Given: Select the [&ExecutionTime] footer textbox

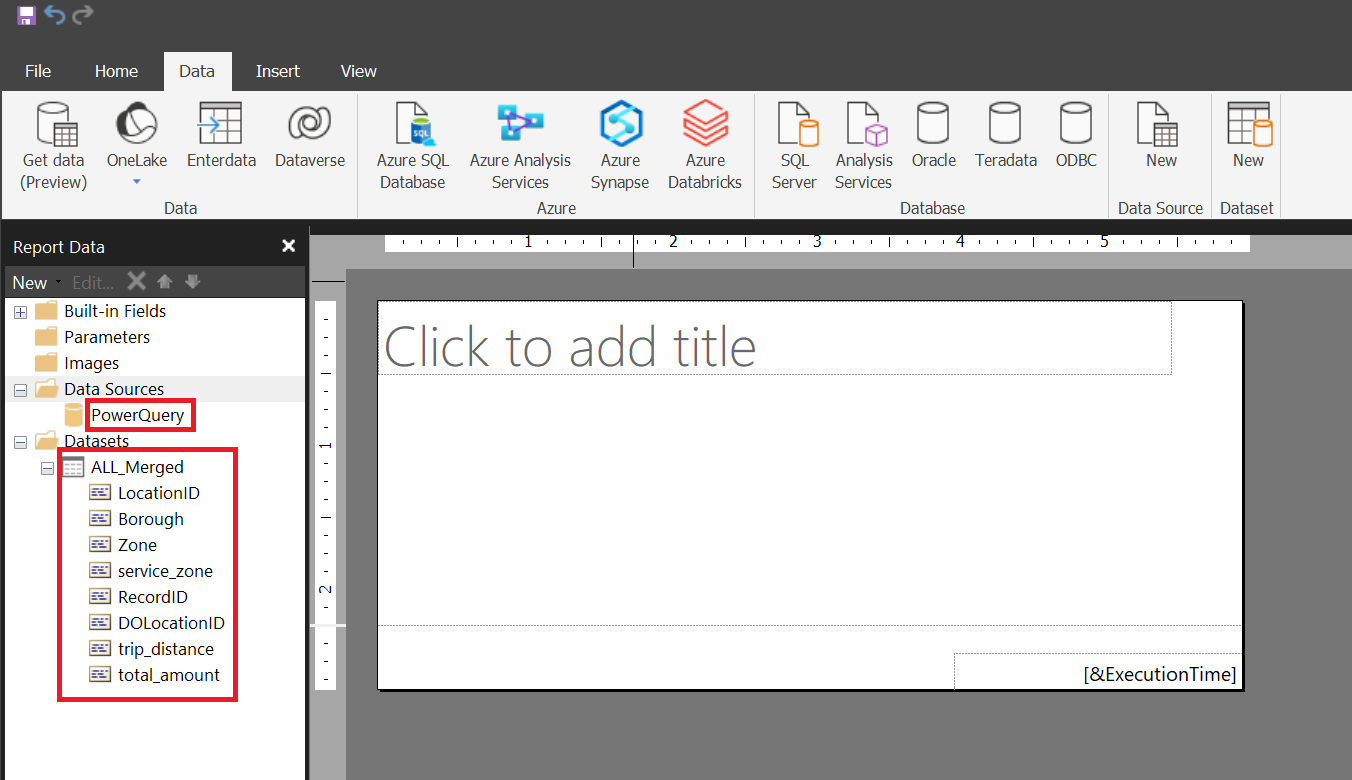Looking at the screenshot, I should pos(1098,671).
